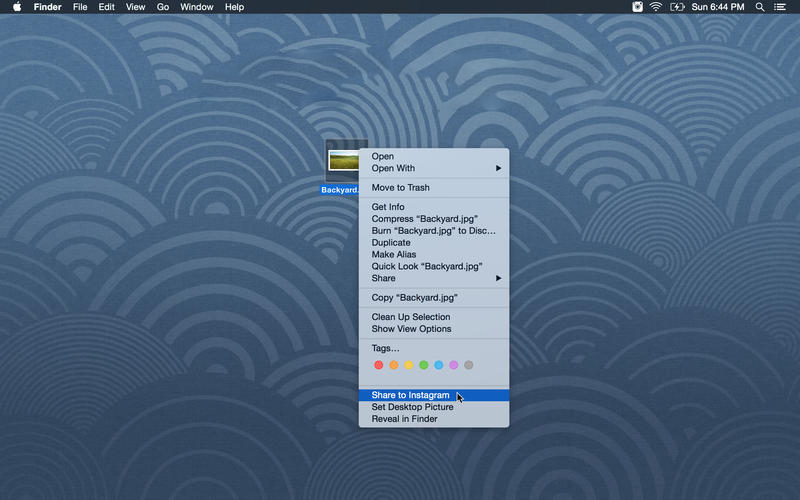Click the battery charging status icon

pyautogui.click(x=677, y=7)
